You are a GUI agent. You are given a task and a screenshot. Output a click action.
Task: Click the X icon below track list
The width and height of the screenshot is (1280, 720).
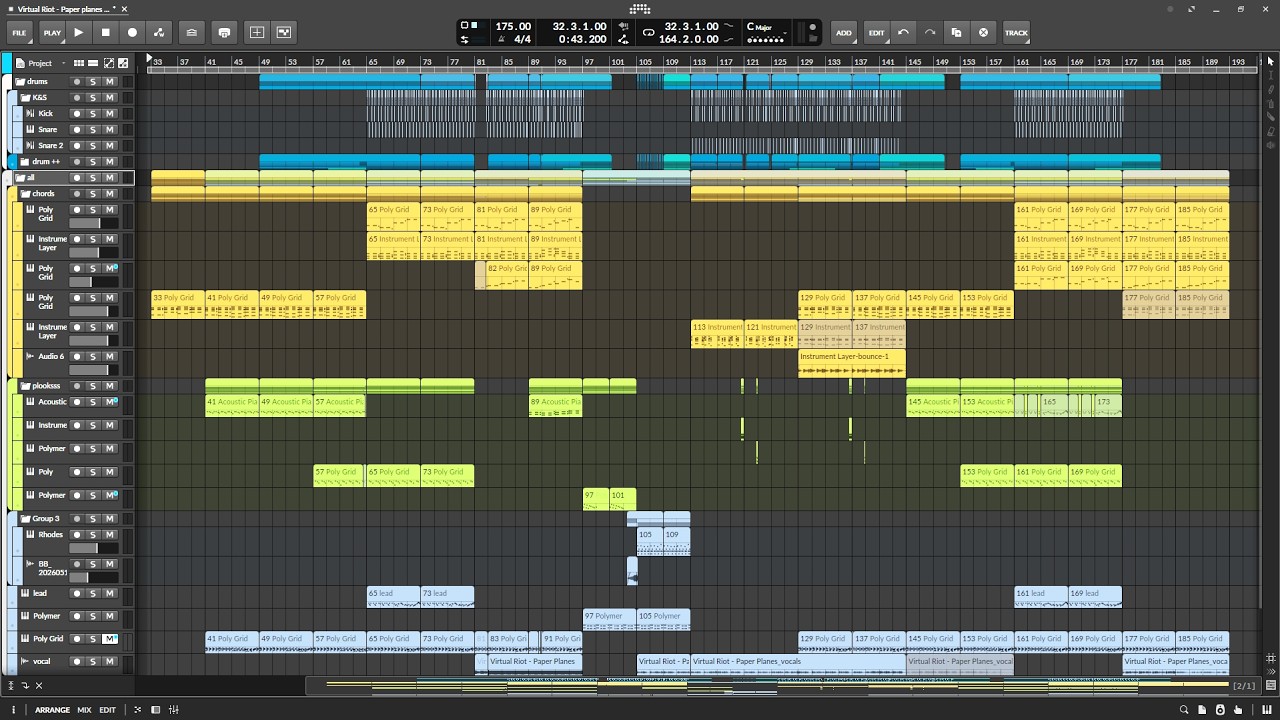click(x=39, y=685)
